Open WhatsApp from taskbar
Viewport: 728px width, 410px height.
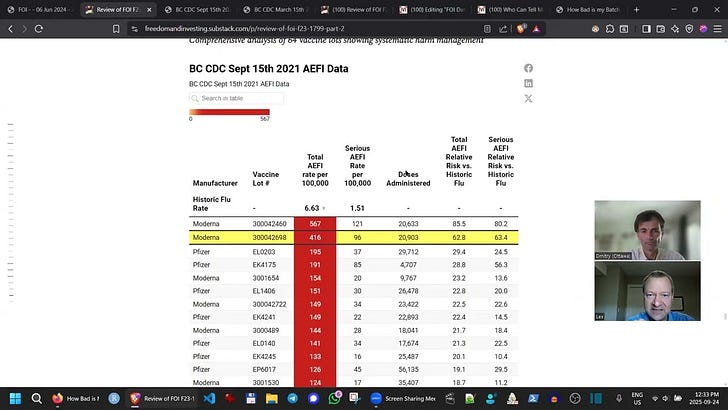[334, 398]
